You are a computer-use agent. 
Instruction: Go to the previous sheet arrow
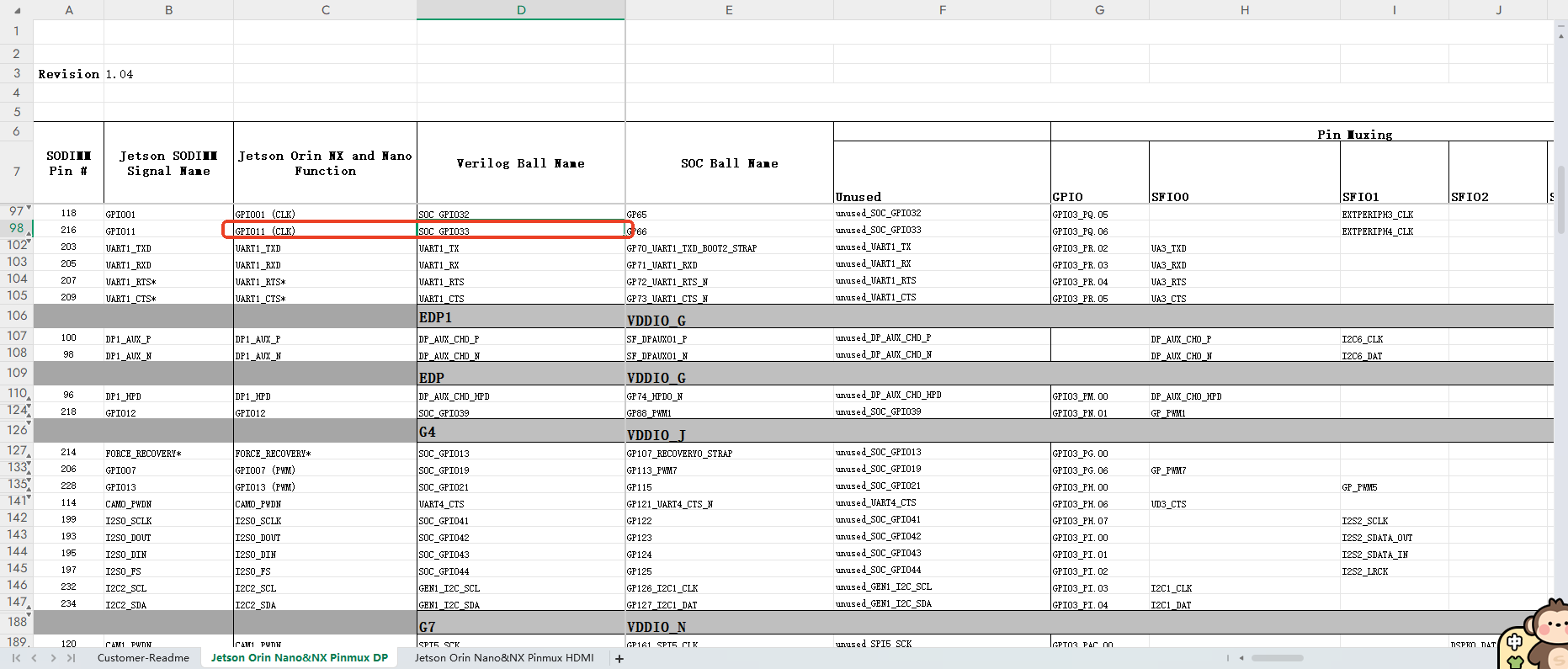coord(35,658)
